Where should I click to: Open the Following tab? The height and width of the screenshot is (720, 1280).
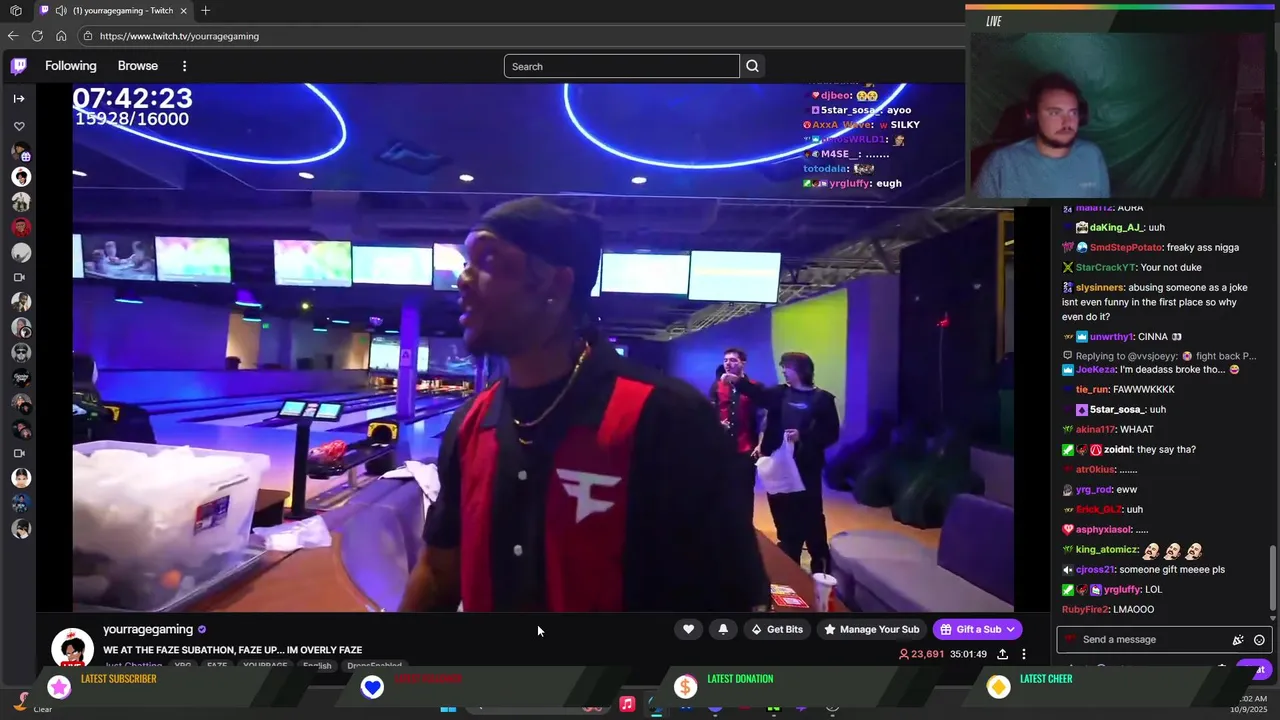click(x=71, y=66)
